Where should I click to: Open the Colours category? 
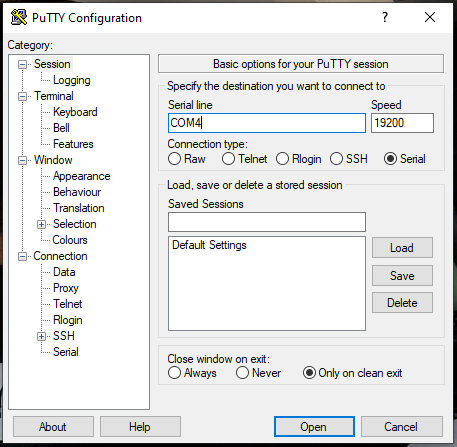click(70, 240)
